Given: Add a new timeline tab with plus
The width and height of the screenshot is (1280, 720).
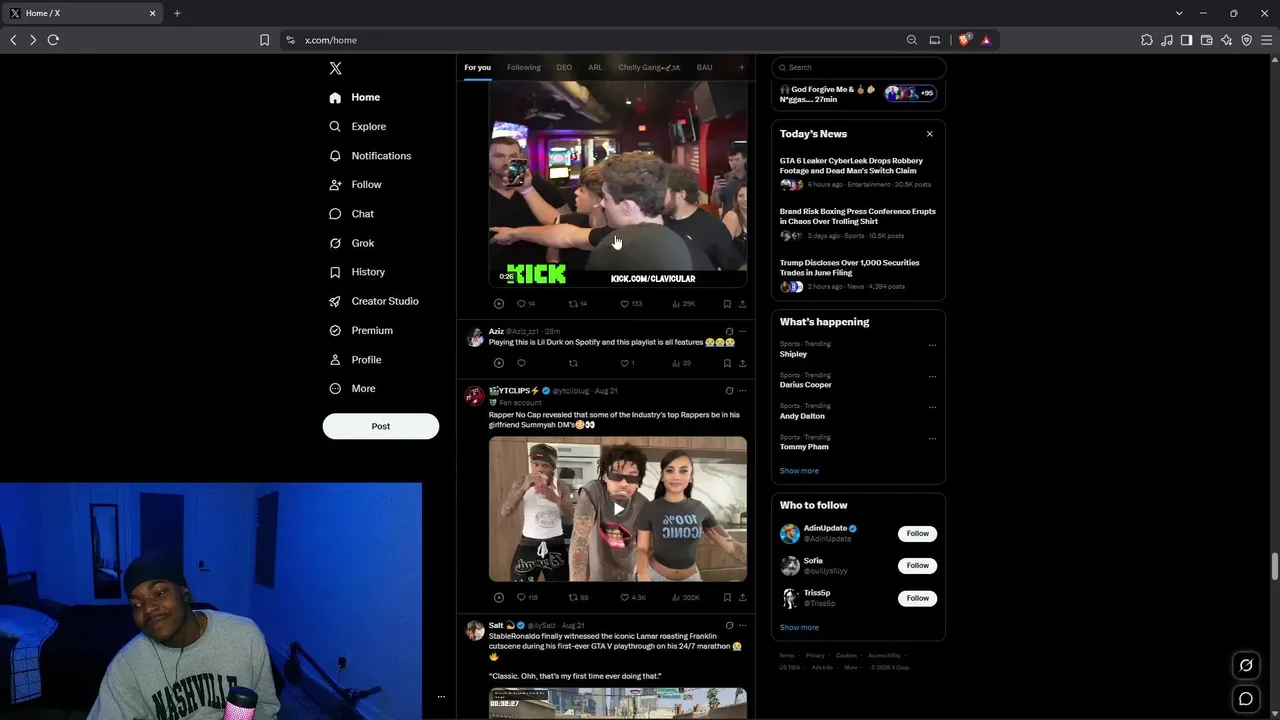Looking at the screenshot, I should click(x=741, y=68).
